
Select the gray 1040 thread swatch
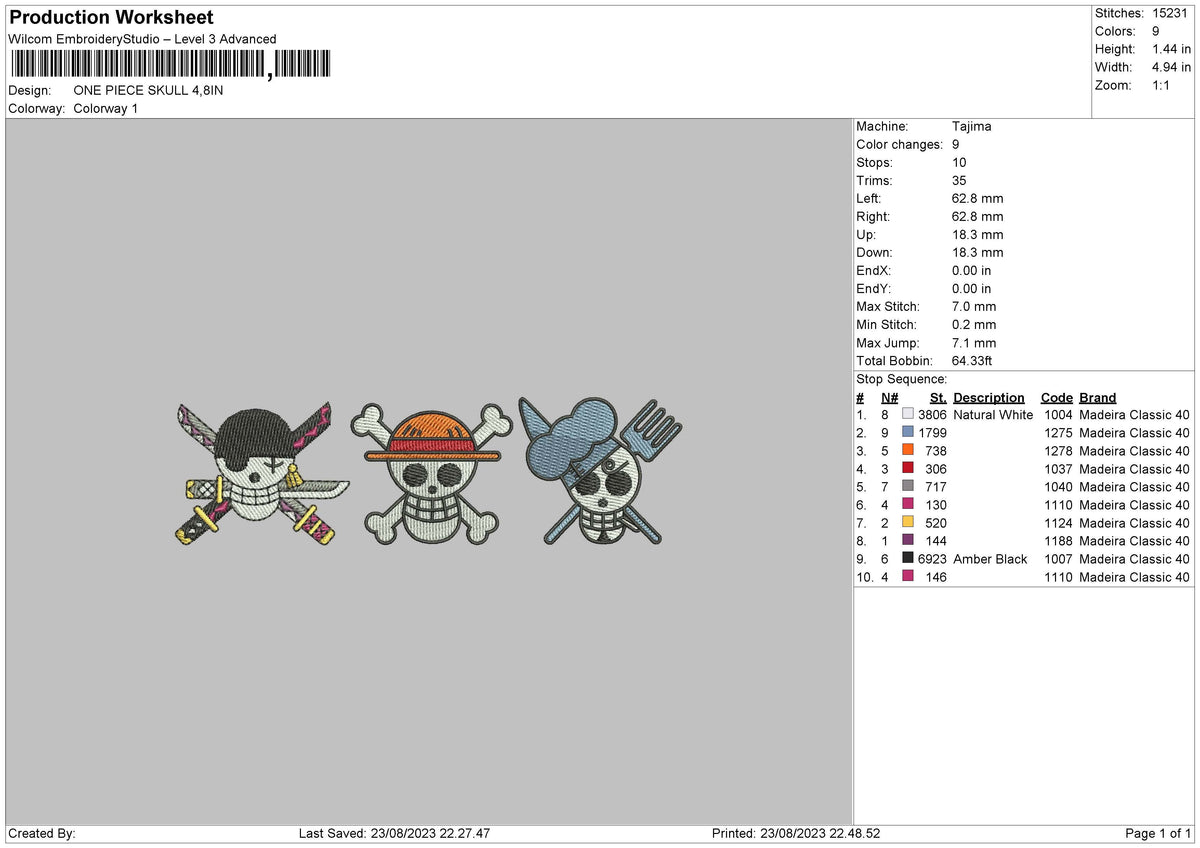click(907, 487)
